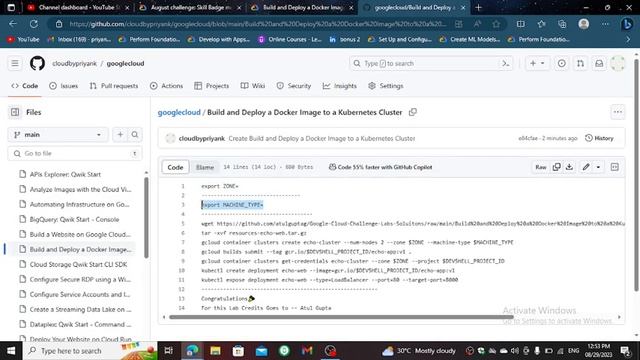
Task: Open the symbols panel icon
Action: pos(615,167)
